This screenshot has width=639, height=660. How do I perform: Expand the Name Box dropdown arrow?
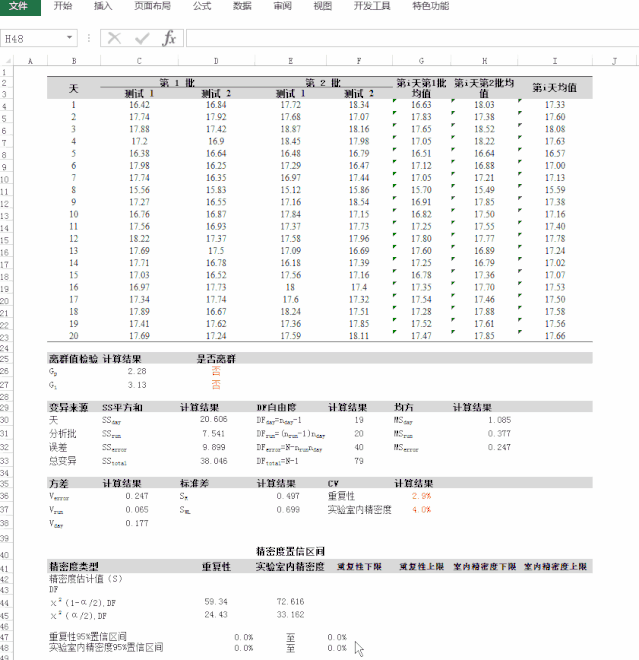(70, 38)
